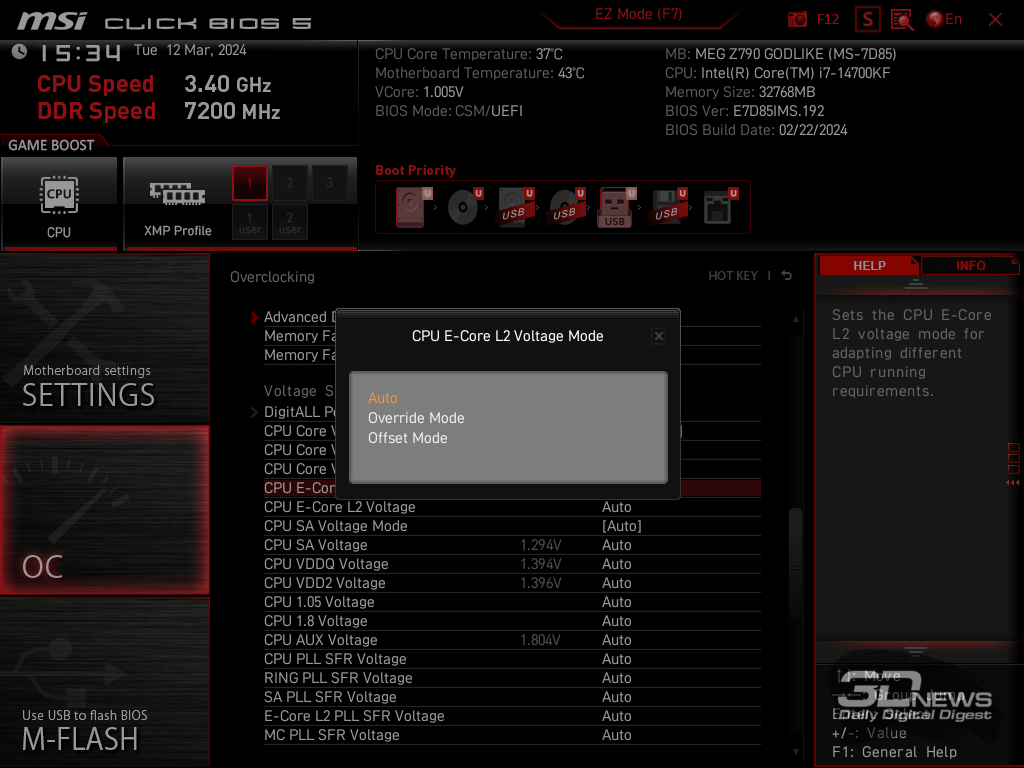Select the CPU PLL SFR Voltage row
The height and width of the screenshot is (768, 1024).
(x=512, y=659)
